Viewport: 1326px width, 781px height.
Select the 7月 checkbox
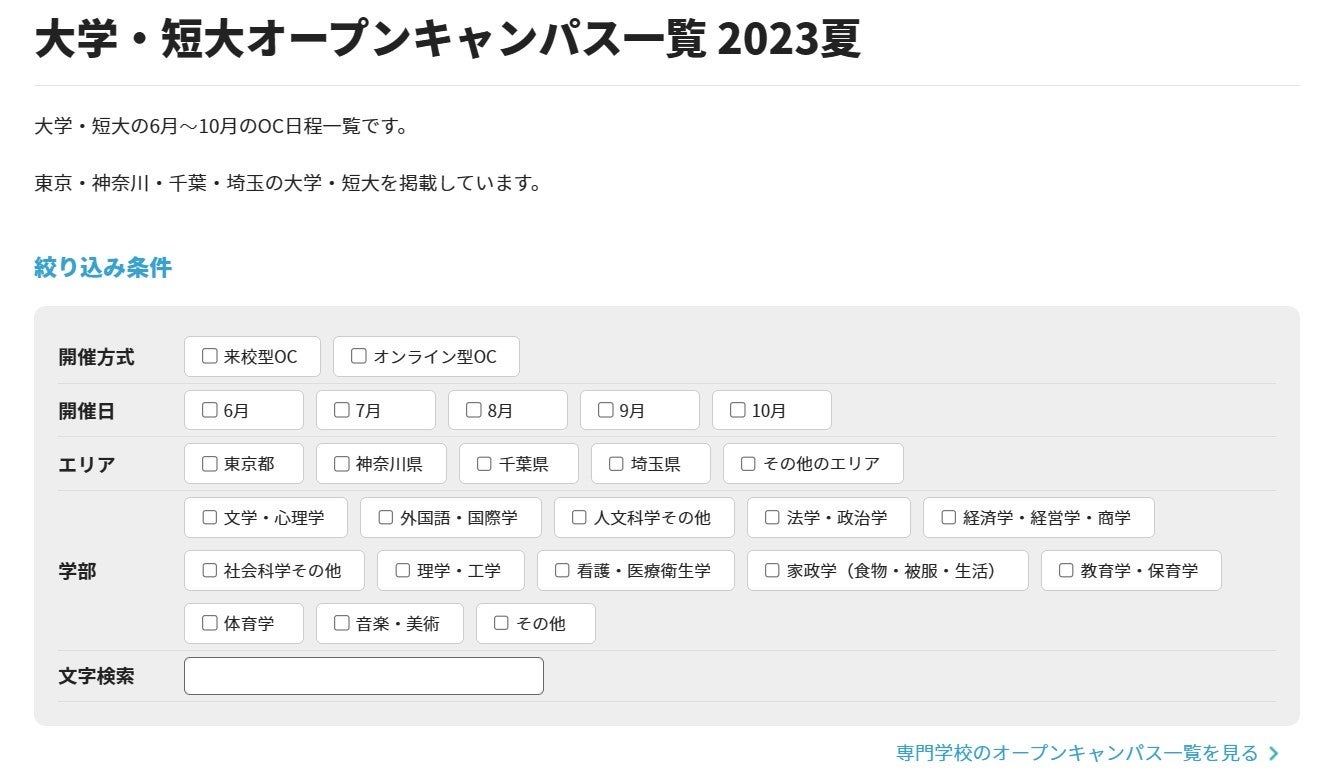[342, 410]
